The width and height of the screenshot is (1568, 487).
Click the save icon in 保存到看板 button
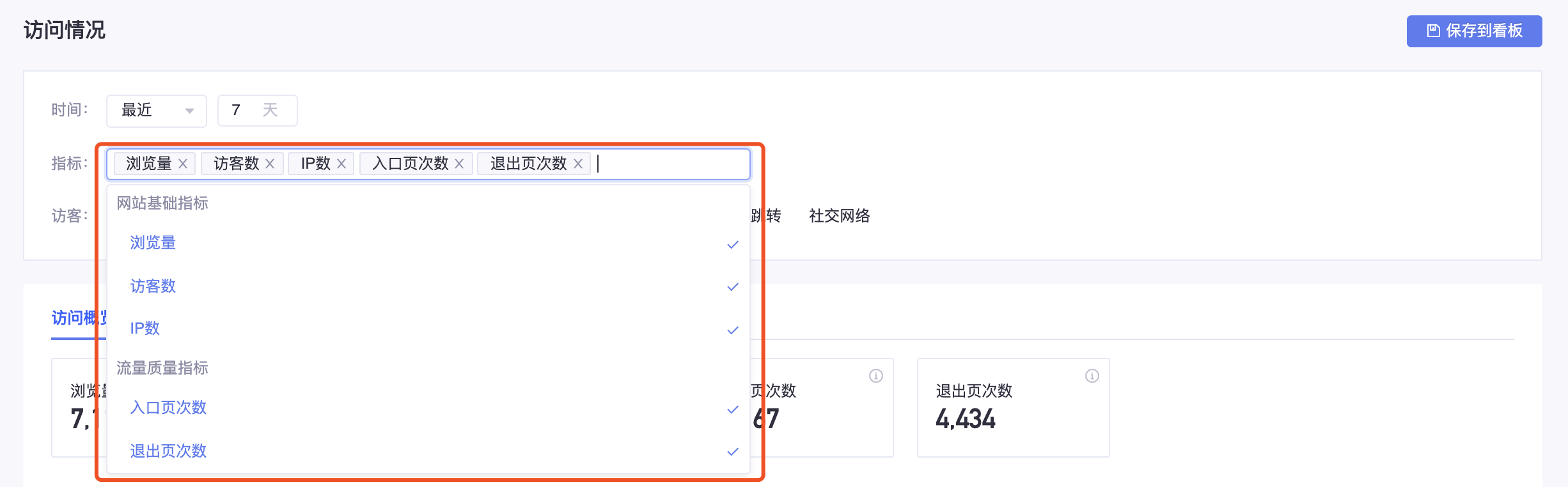point(1433,31)
